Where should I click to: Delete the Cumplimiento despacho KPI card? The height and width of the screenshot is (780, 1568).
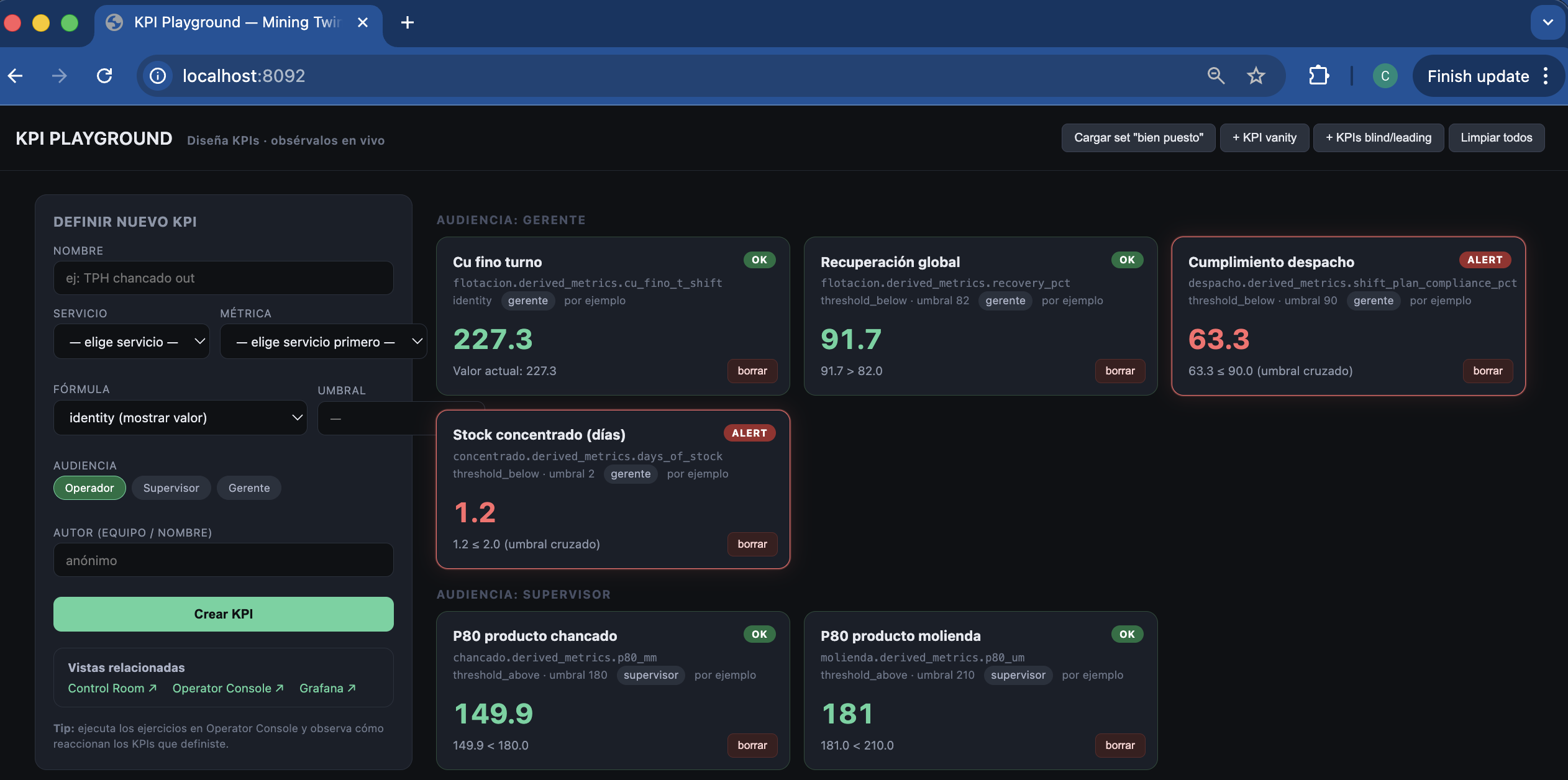click(x=1488, y=371)
